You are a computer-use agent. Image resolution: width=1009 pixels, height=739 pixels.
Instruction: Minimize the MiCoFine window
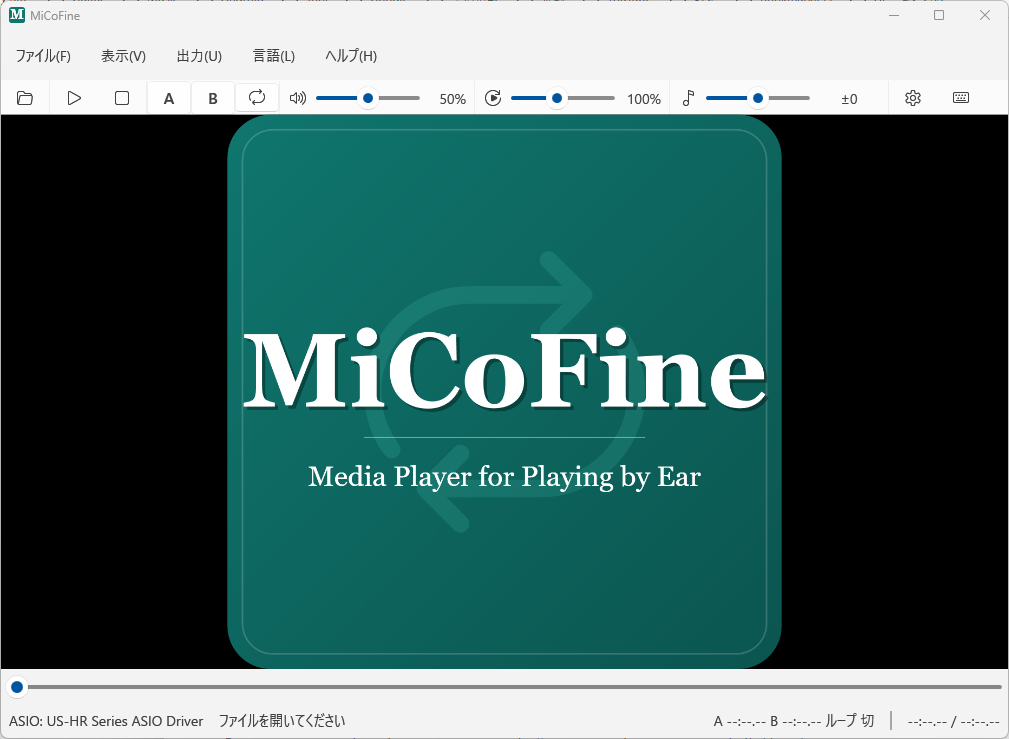[894, 15]
